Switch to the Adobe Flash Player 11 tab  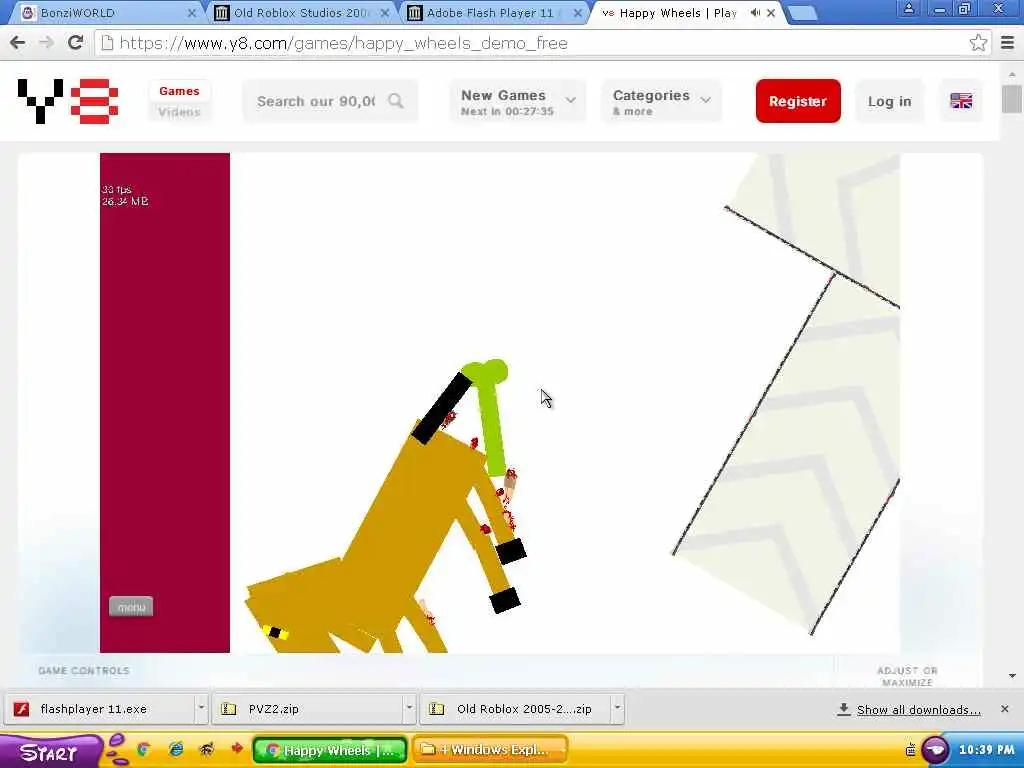pos(494,13)
